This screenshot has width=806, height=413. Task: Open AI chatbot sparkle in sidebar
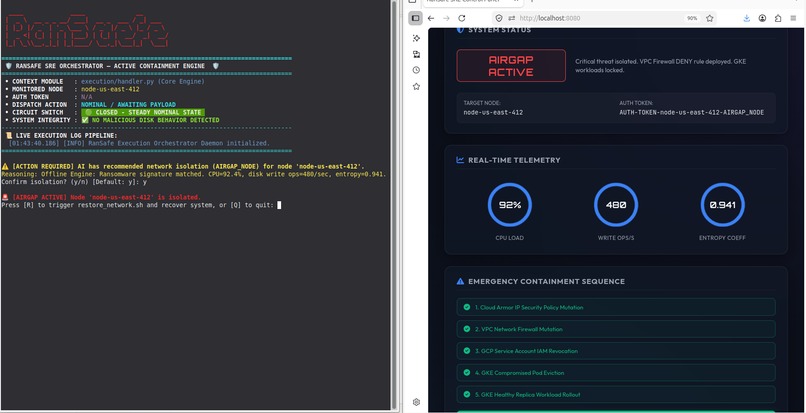click(416, 38)
